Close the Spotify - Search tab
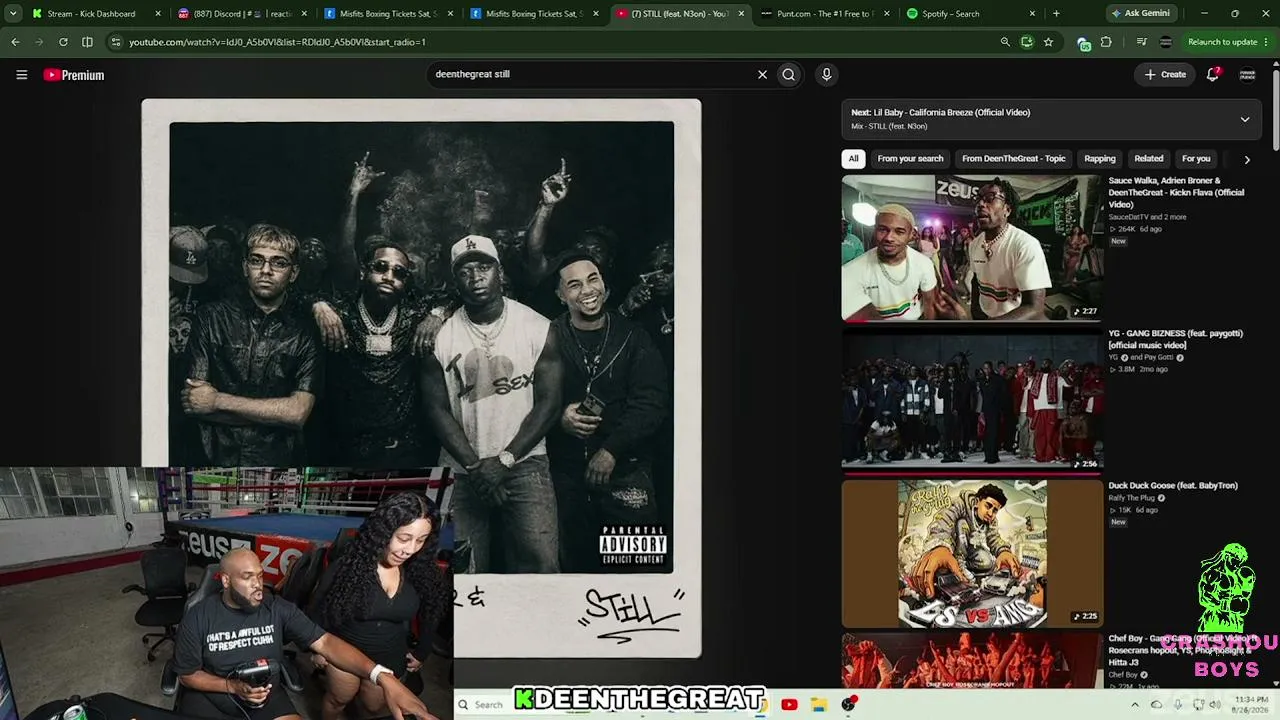Image resolution: width=1280 pixels, height=720 pixels. pyautogui.click(x=1032, y=14)
